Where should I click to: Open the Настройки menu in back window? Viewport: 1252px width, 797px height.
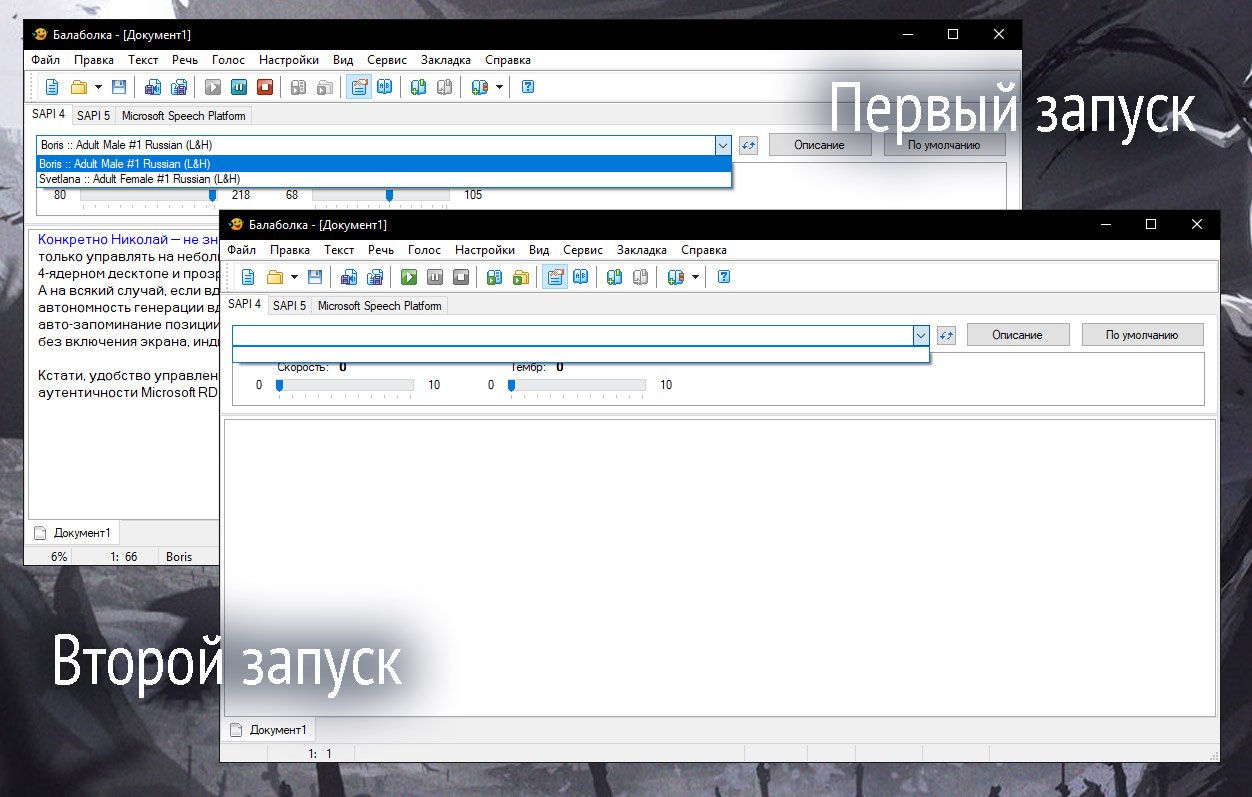(x=288, y=60)
